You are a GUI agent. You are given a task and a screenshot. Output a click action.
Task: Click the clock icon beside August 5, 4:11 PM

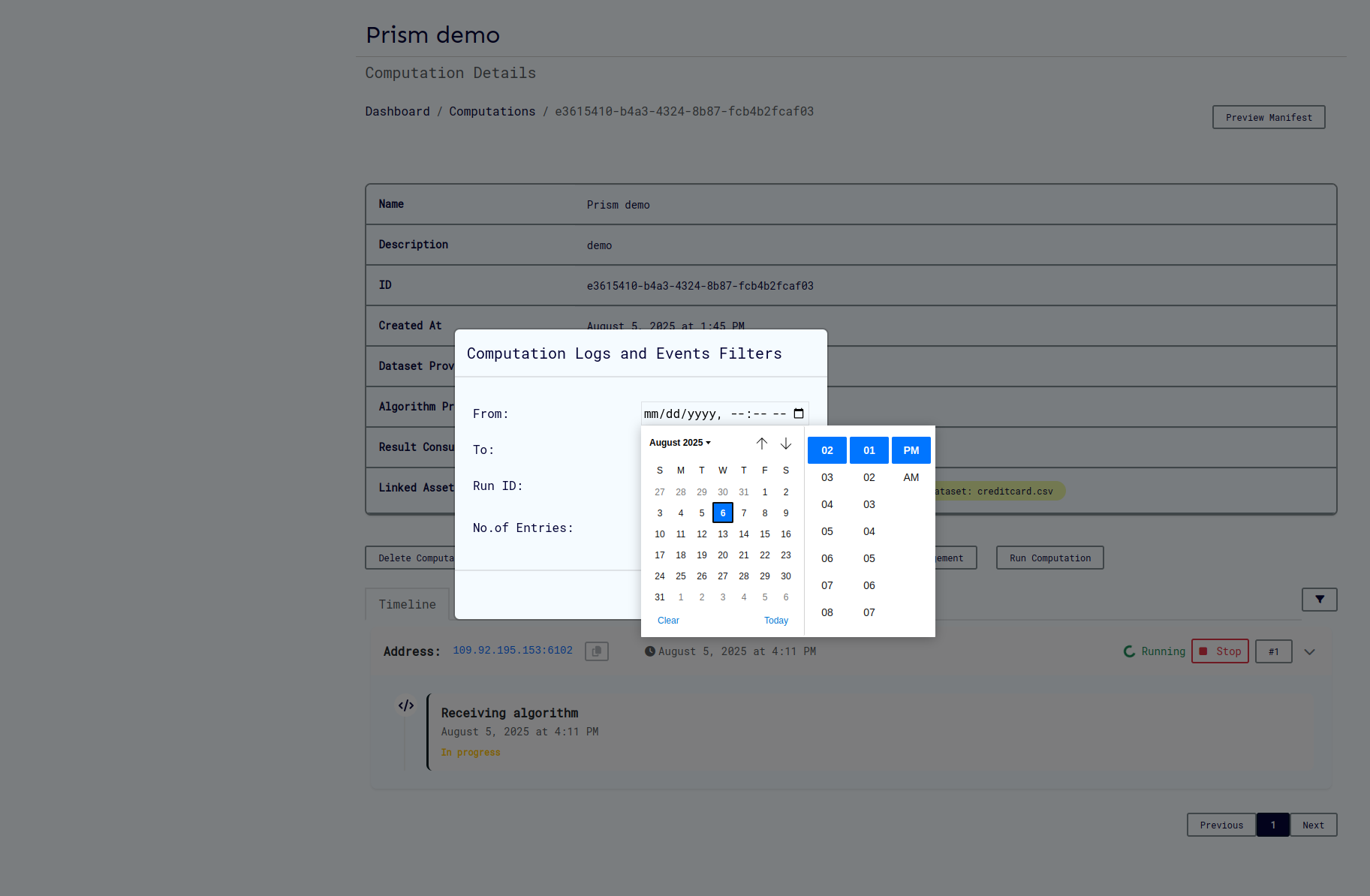tap(650, 651)
